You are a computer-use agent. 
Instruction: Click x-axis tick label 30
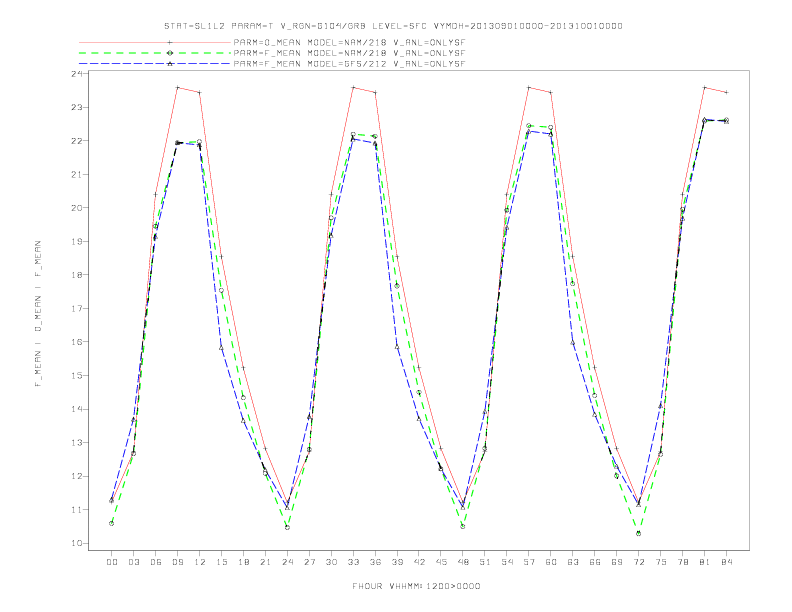point(331,562)
